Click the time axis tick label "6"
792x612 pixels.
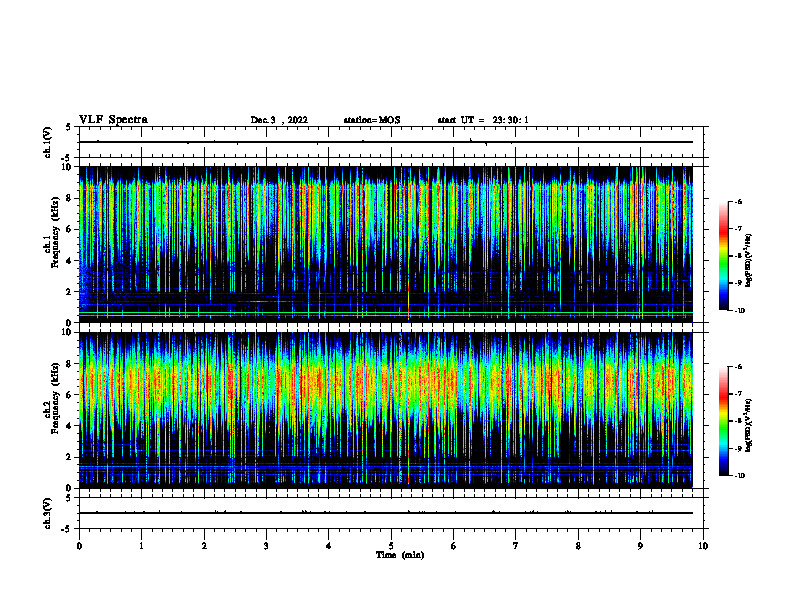(454, 546)
